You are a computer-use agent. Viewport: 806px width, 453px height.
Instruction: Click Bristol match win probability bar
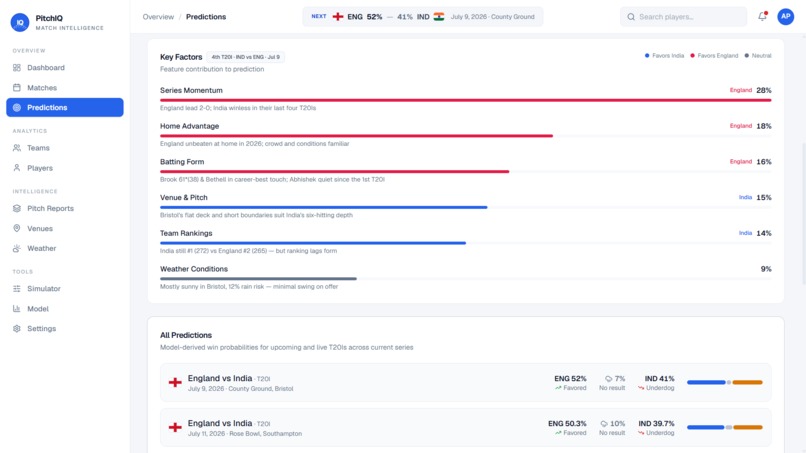tap(725, 383)
